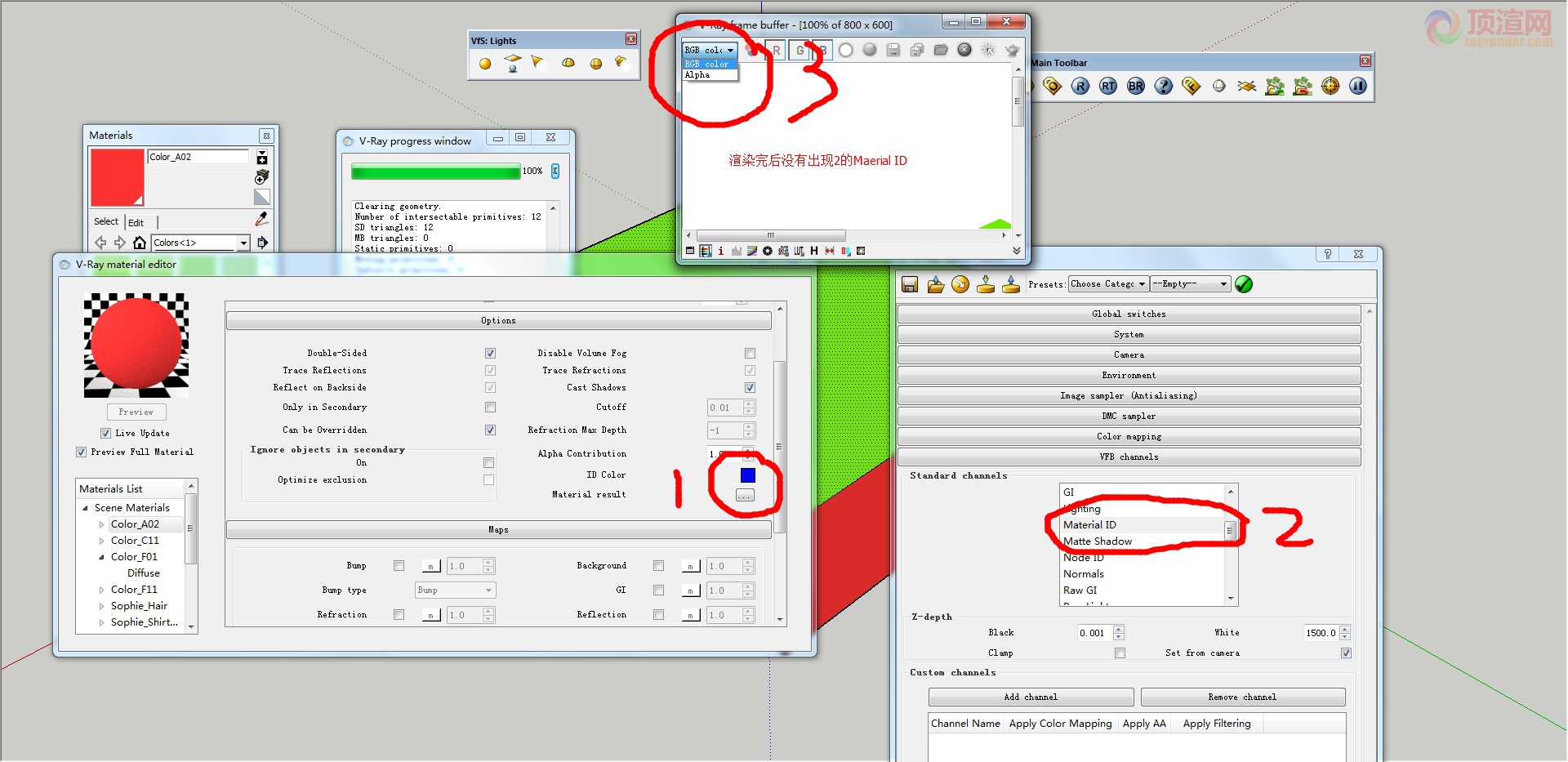Toggle Live Update checkbox
This screenshot has width=1568, height=762.
[x=105, y=434]
